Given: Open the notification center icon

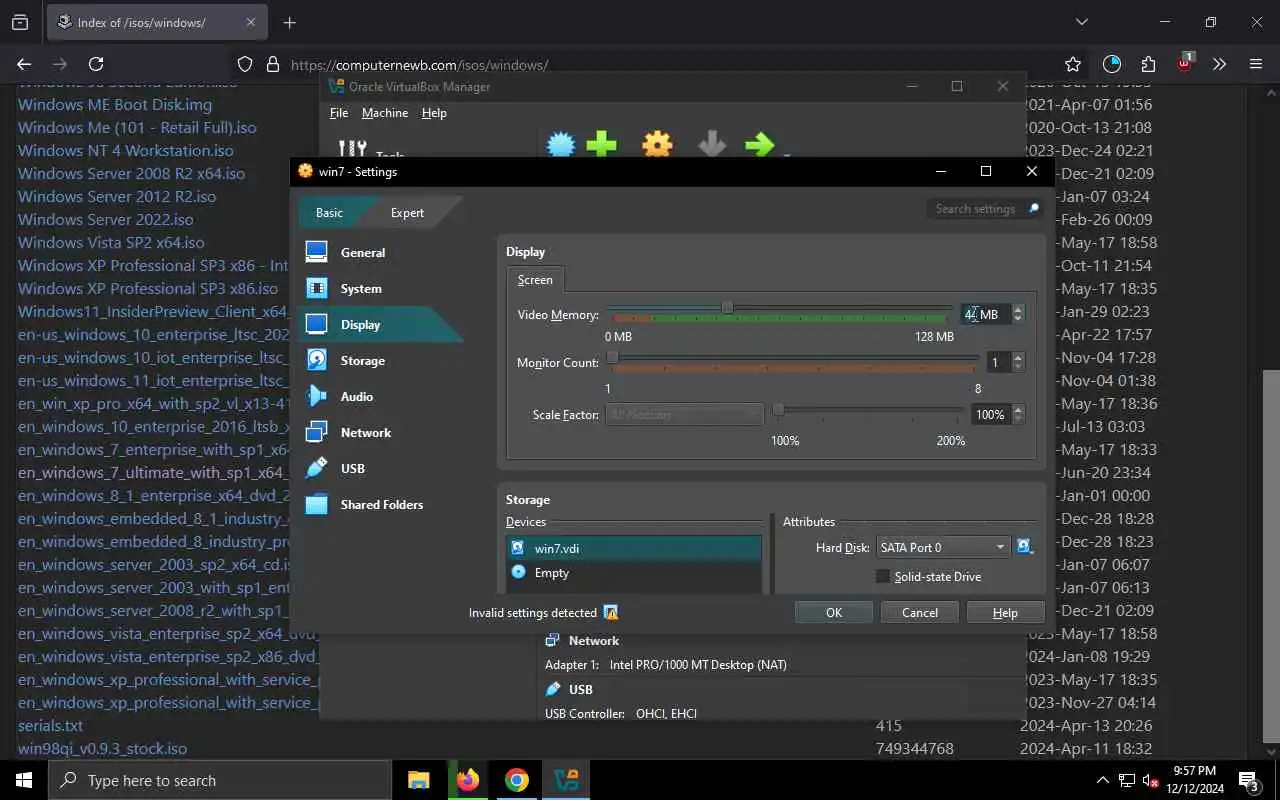Looking at the screenshot, I should point(1248,780).
